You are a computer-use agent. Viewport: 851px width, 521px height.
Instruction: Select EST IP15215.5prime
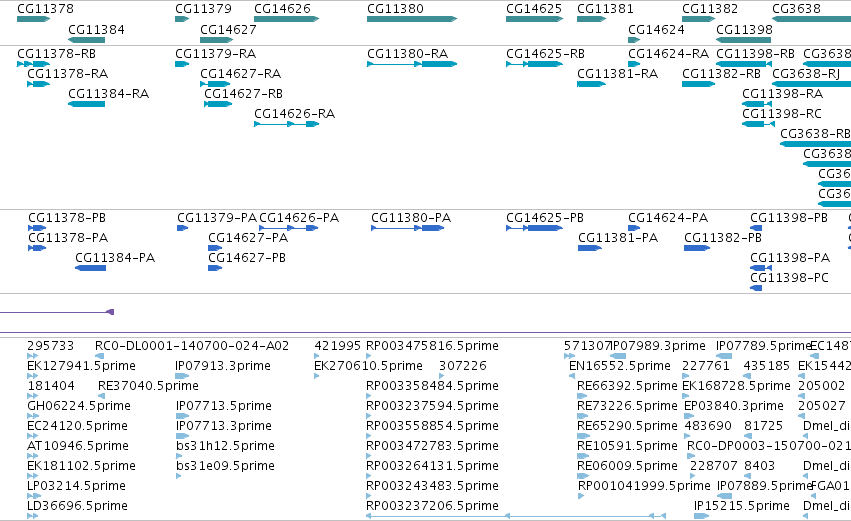(x=741, y=506)
